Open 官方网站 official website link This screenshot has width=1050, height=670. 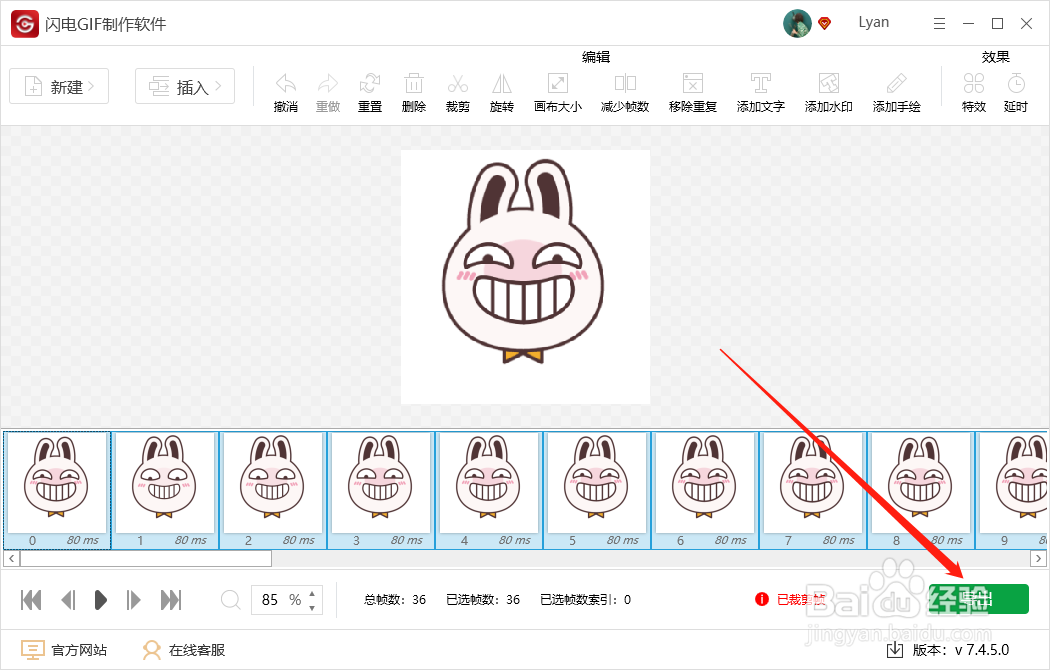pos(64,650)
